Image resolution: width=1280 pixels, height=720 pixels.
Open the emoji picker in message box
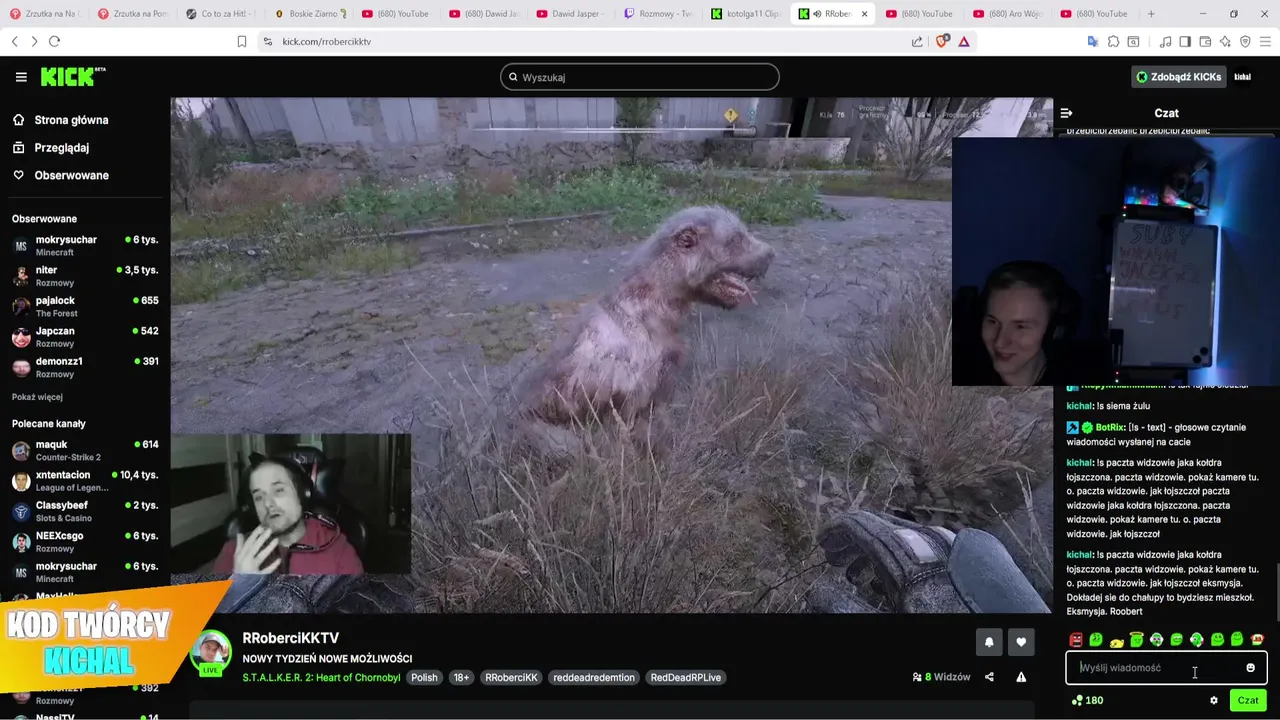(x=1250, y=668)
